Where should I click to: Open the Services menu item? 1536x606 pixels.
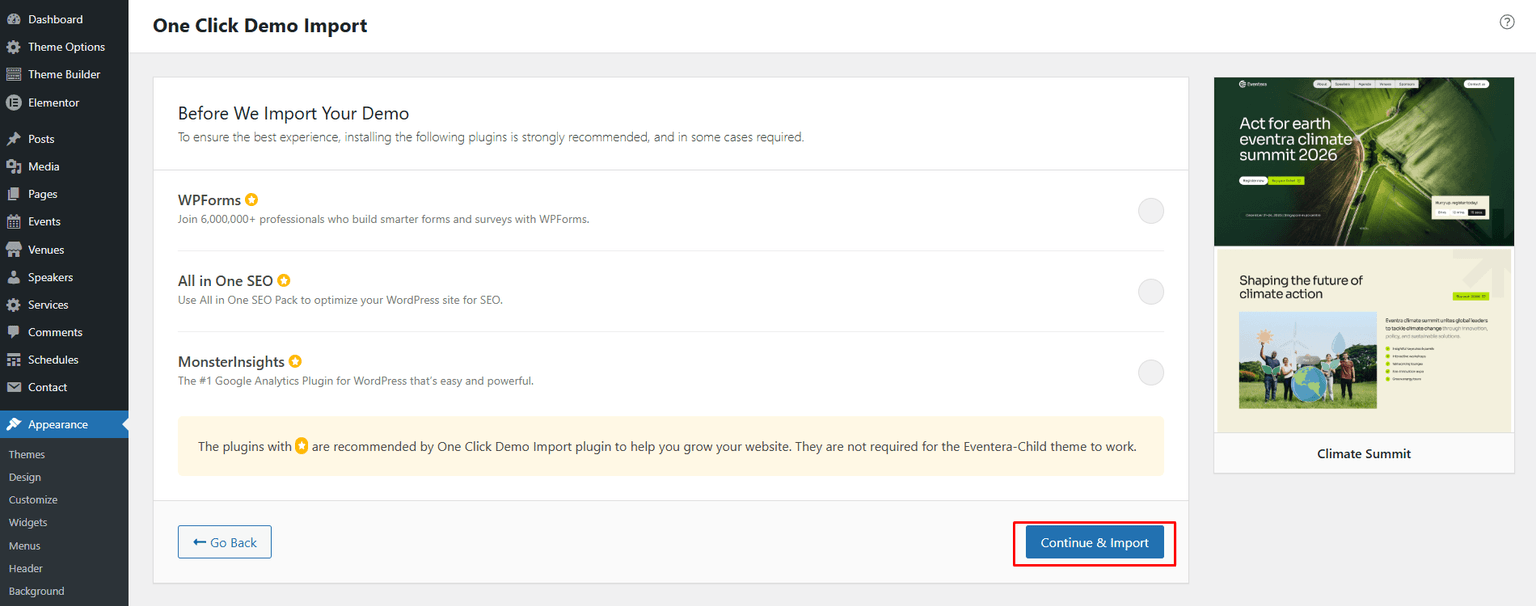[64, 305]
